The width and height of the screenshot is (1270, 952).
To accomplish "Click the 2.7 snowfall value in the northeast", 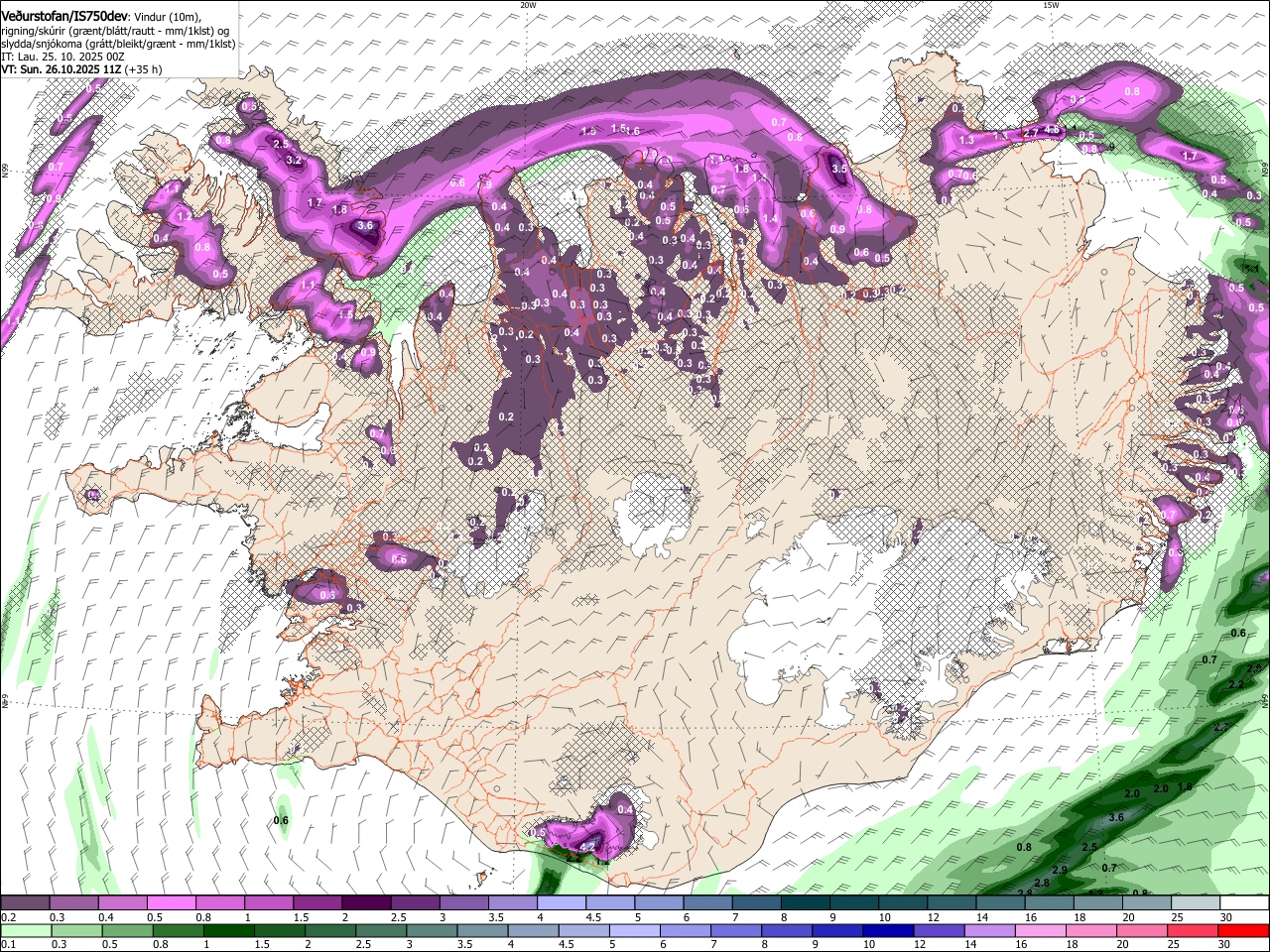I will 1031,133.
